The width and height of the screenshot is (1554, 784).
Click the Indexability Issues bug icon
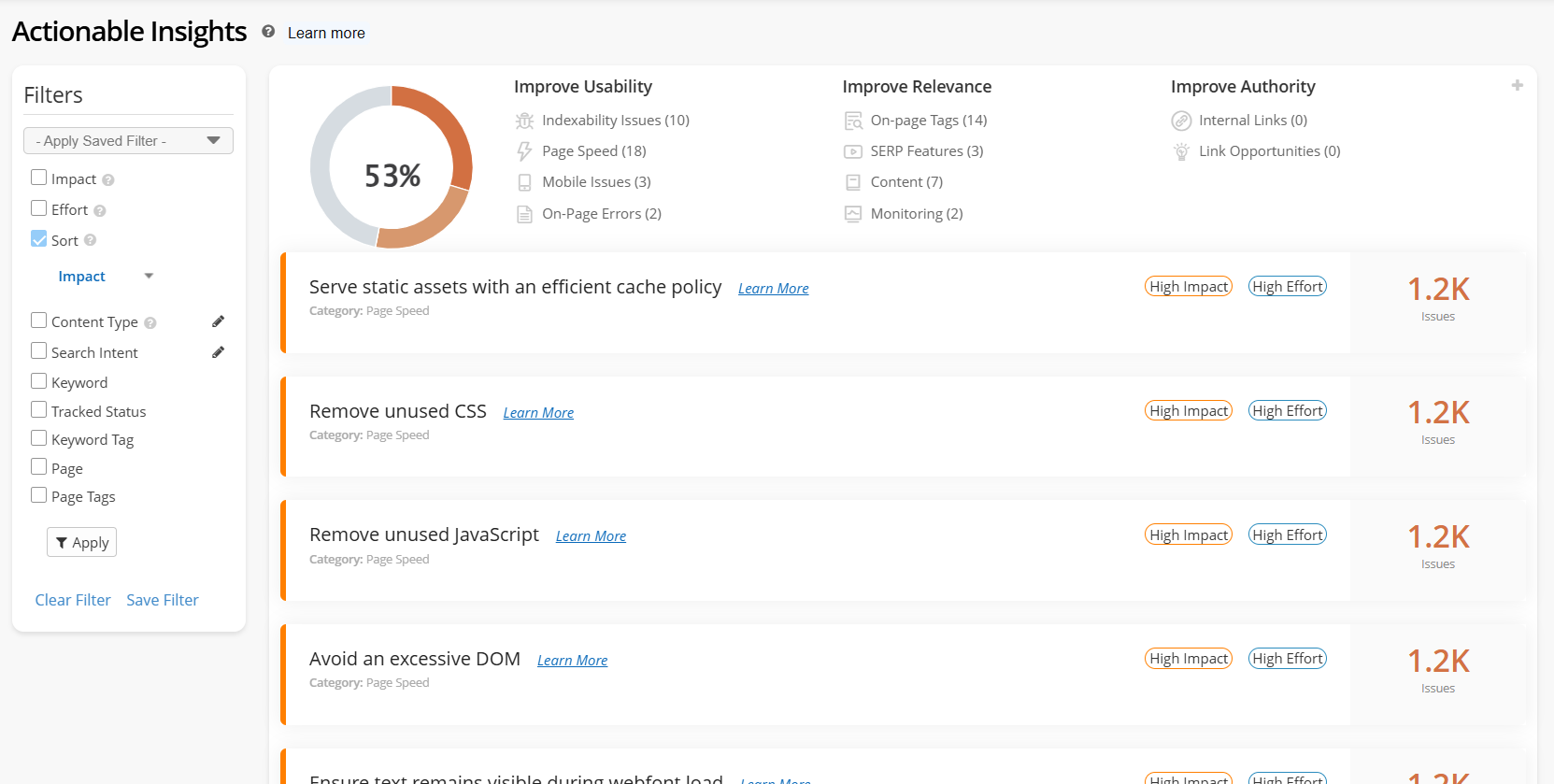click(524, 121)
